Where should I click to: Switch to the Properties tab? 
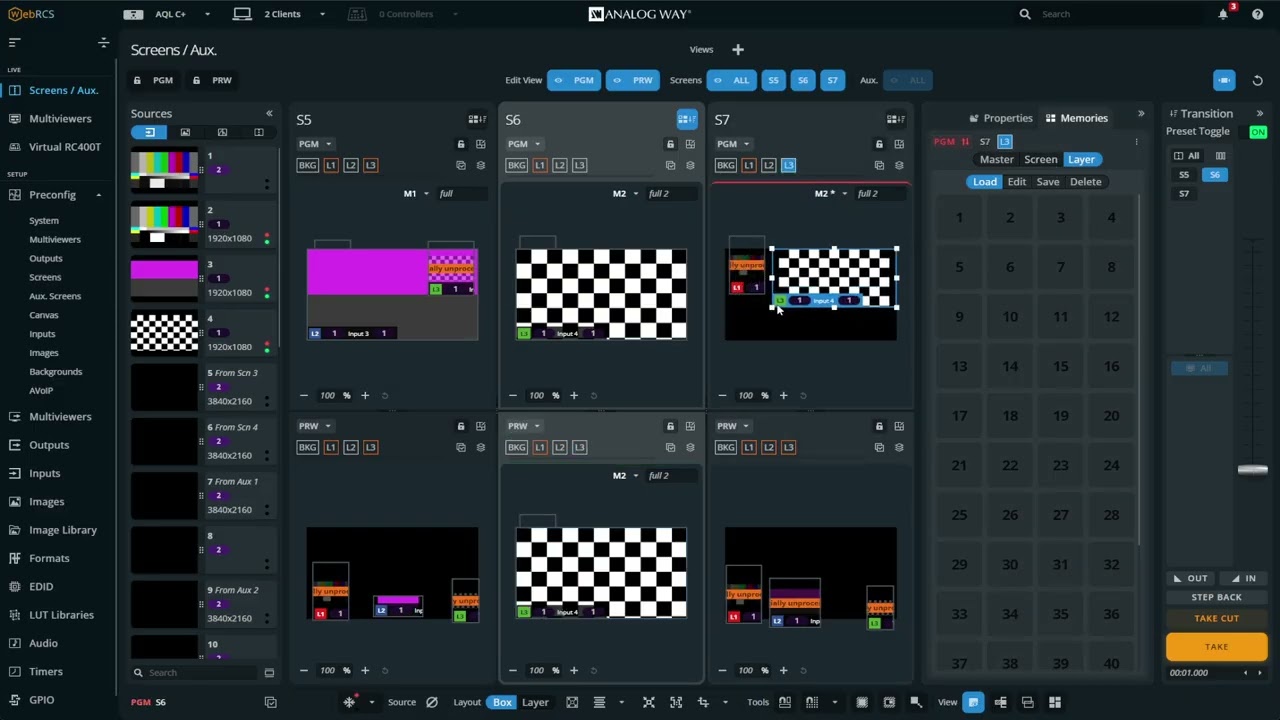1000,118
